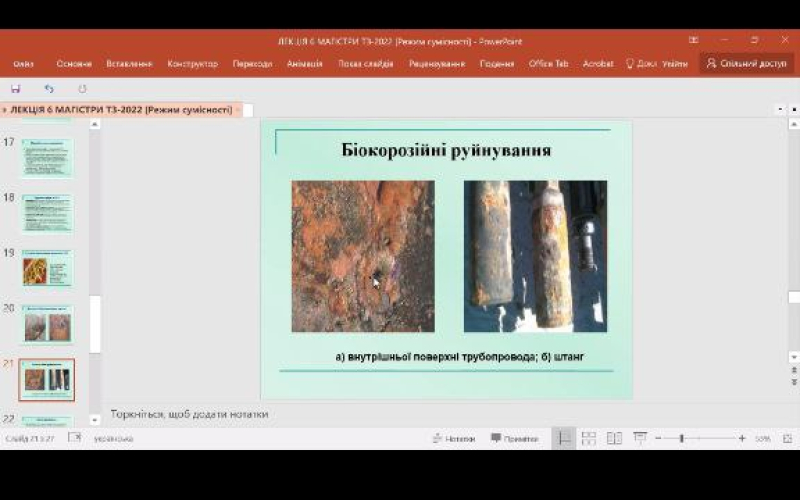Click the zoom in plus button
The width and height of the screenshot is (800, 500).
tap(742, 438)
